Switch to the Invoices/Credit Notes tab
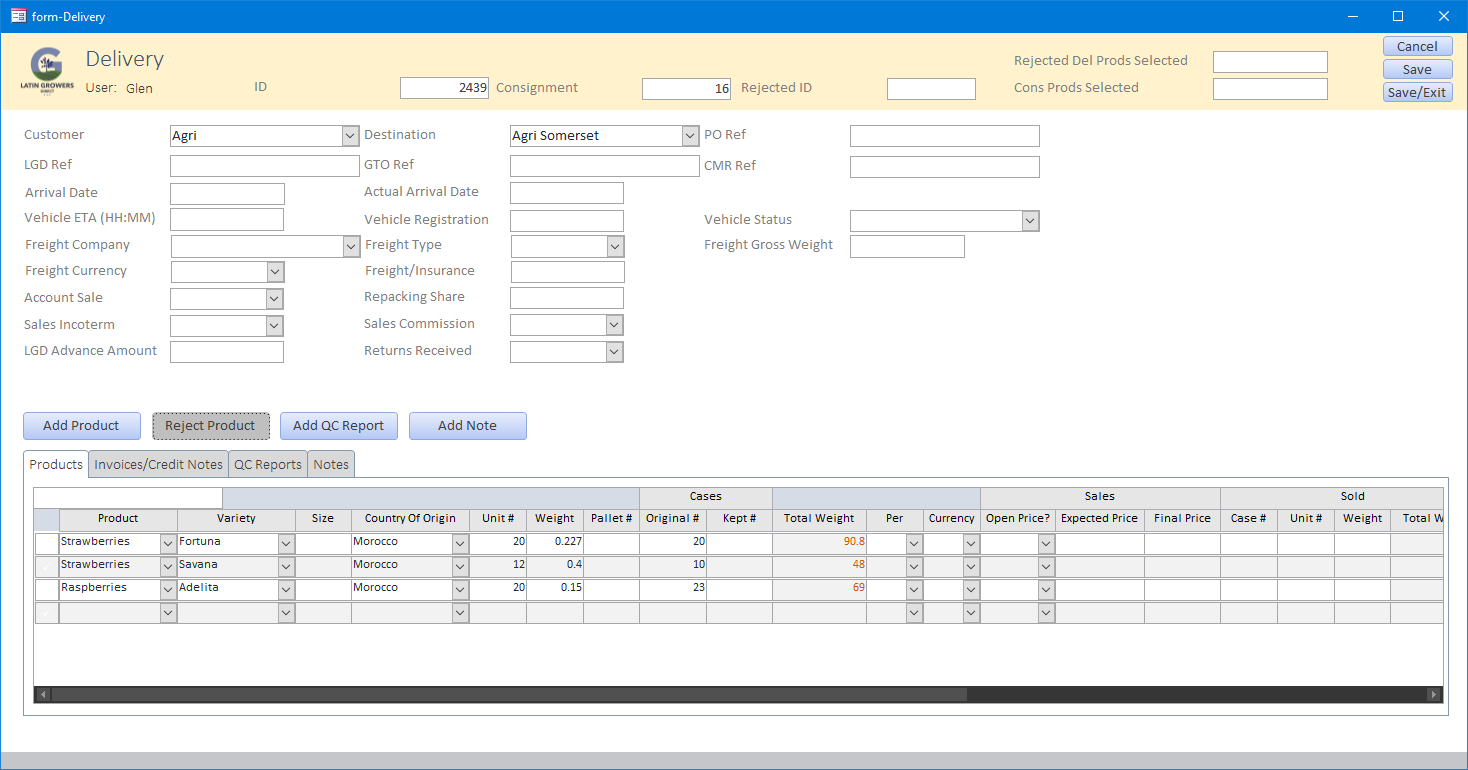The width and height of the screenshot is (1468, 770). [x=158, y=464]
